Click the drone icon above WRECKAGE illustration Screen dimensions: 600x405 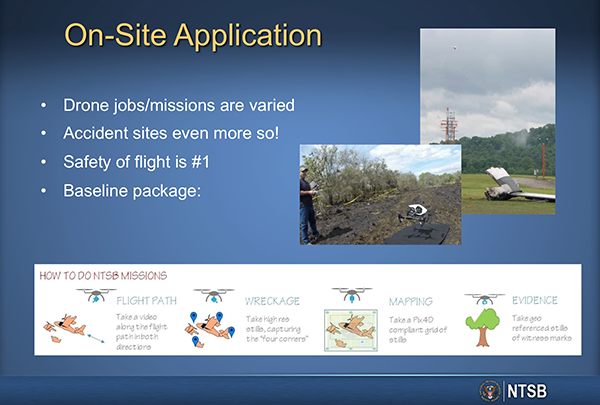click(x=214, y=296)
